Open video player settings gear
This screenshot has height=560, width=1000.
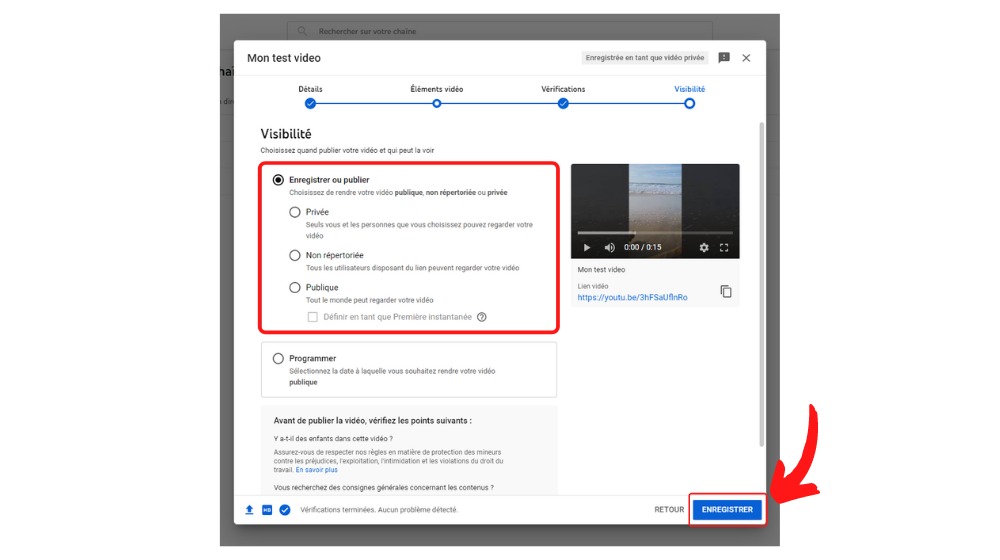point(704,247)
